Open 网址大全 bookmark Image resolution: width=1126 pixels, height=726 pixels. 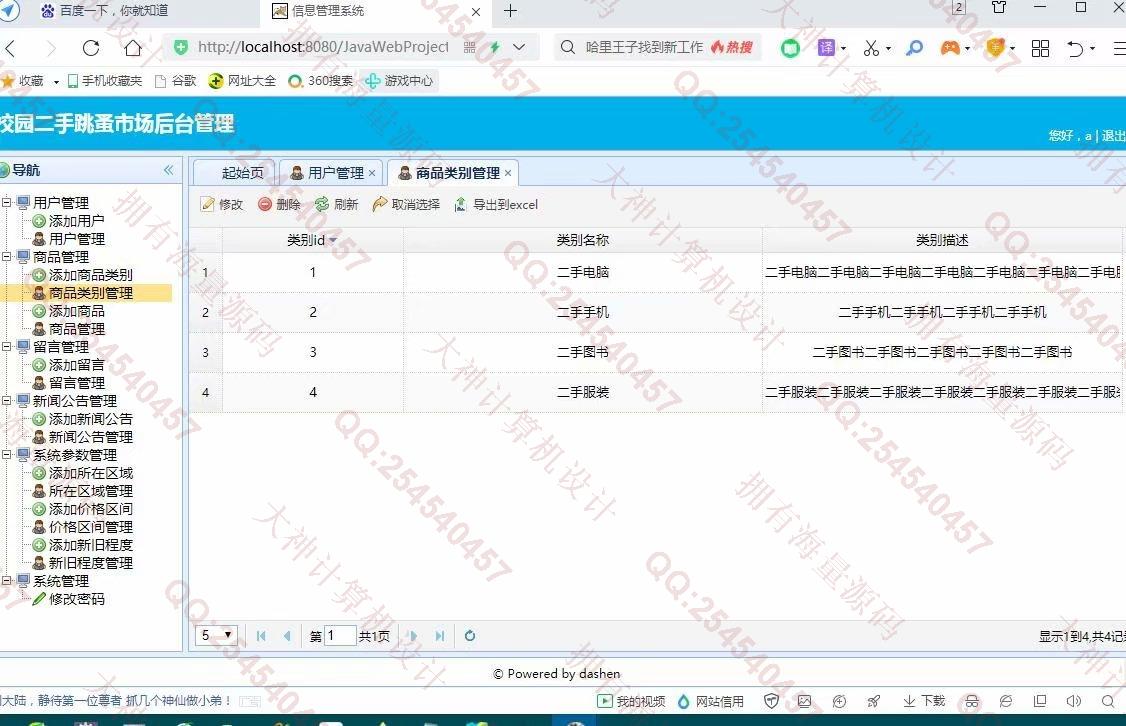pos(242,80)
